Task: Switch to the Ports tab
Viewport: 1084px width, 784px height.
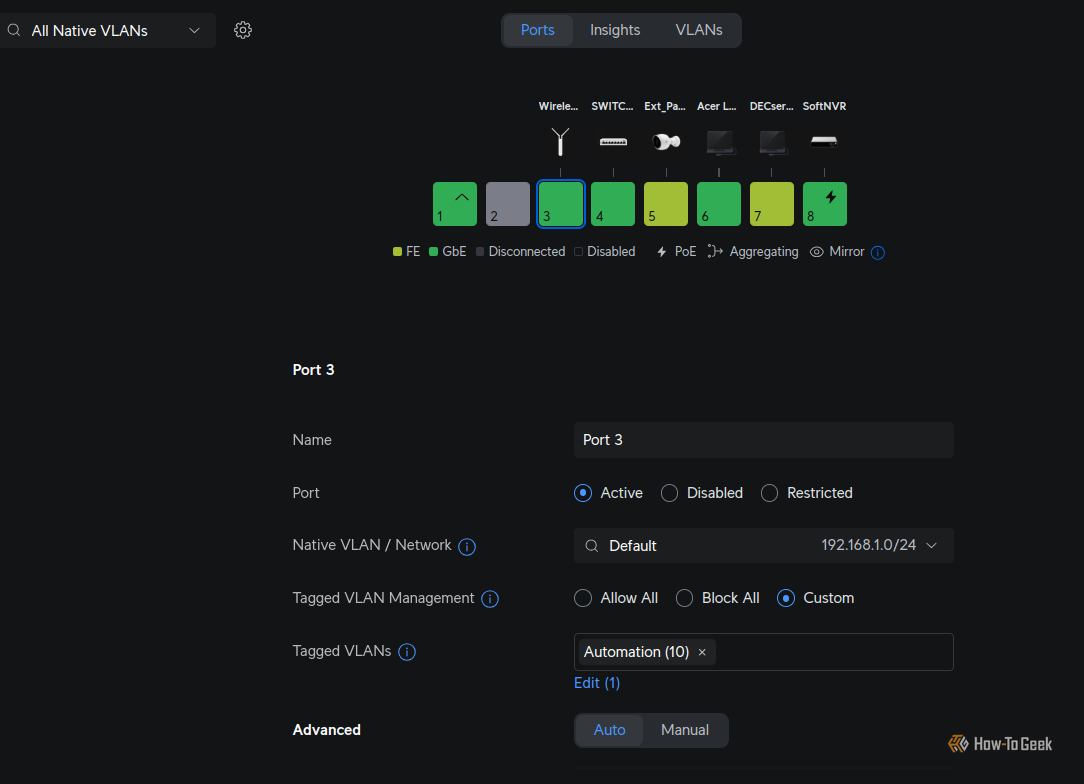Action: point(537,30)
